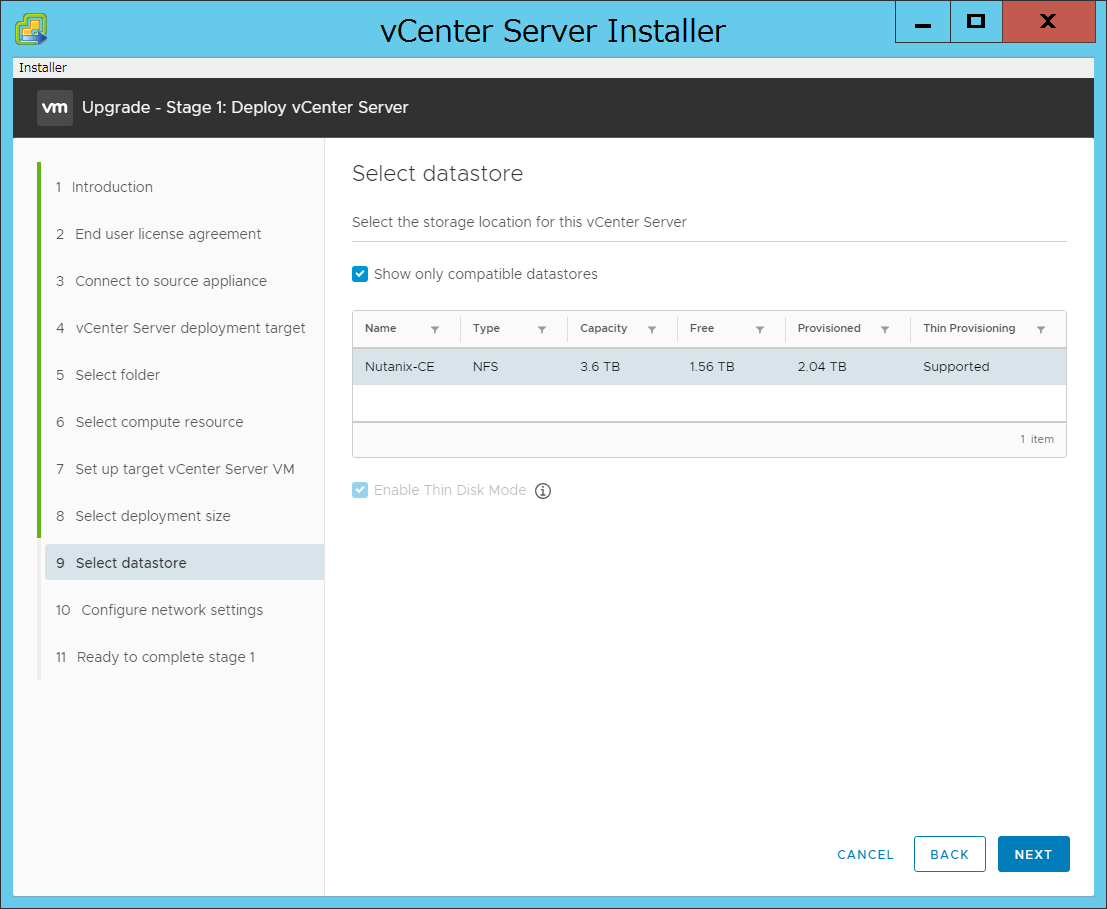The width and height of the screenshot is (1107, 909).
Task: Click the VMware vm logo
Action: click(55, 108)
